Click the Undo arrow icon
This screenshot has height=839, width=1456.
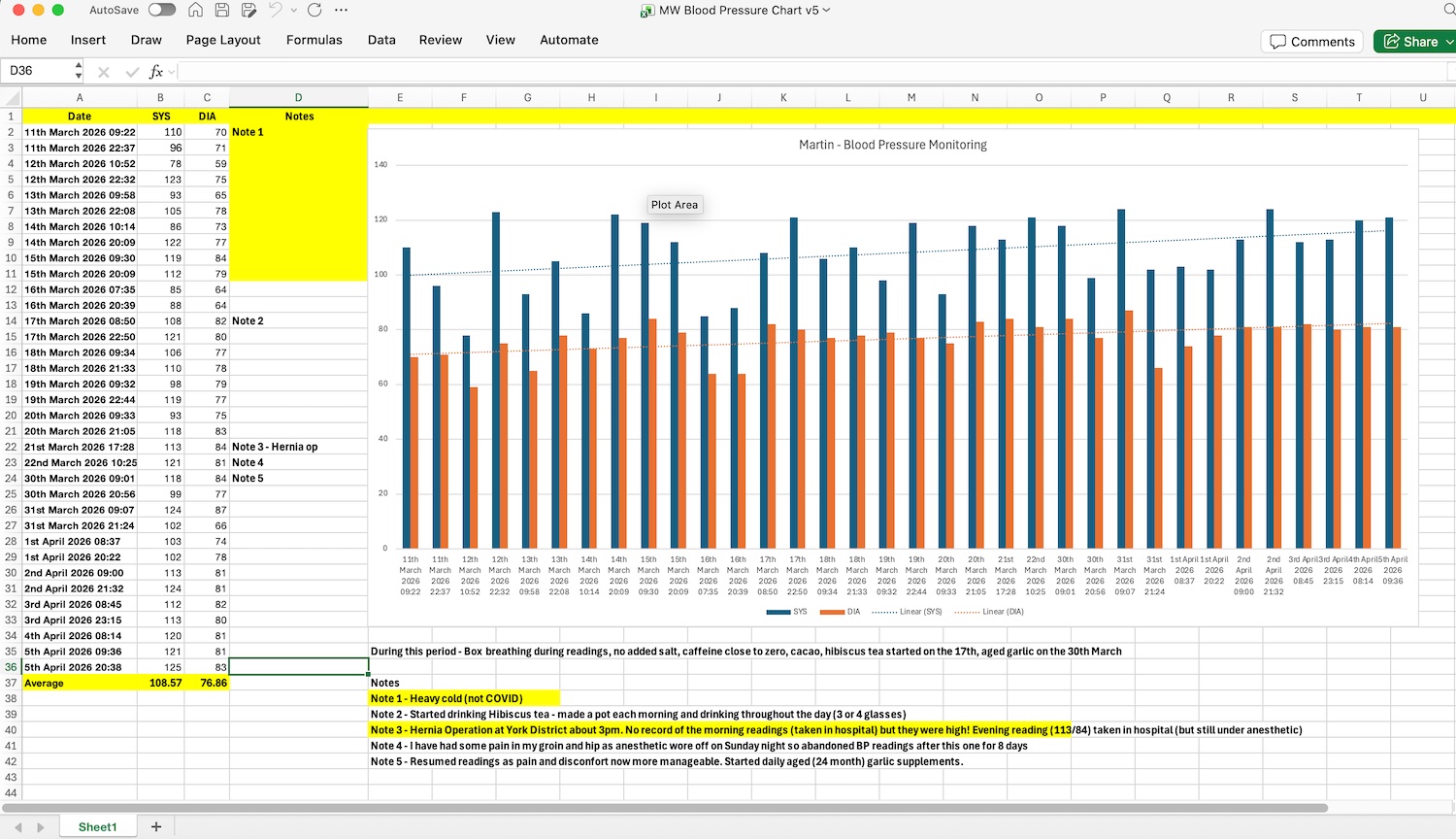[x=276, y=10]
